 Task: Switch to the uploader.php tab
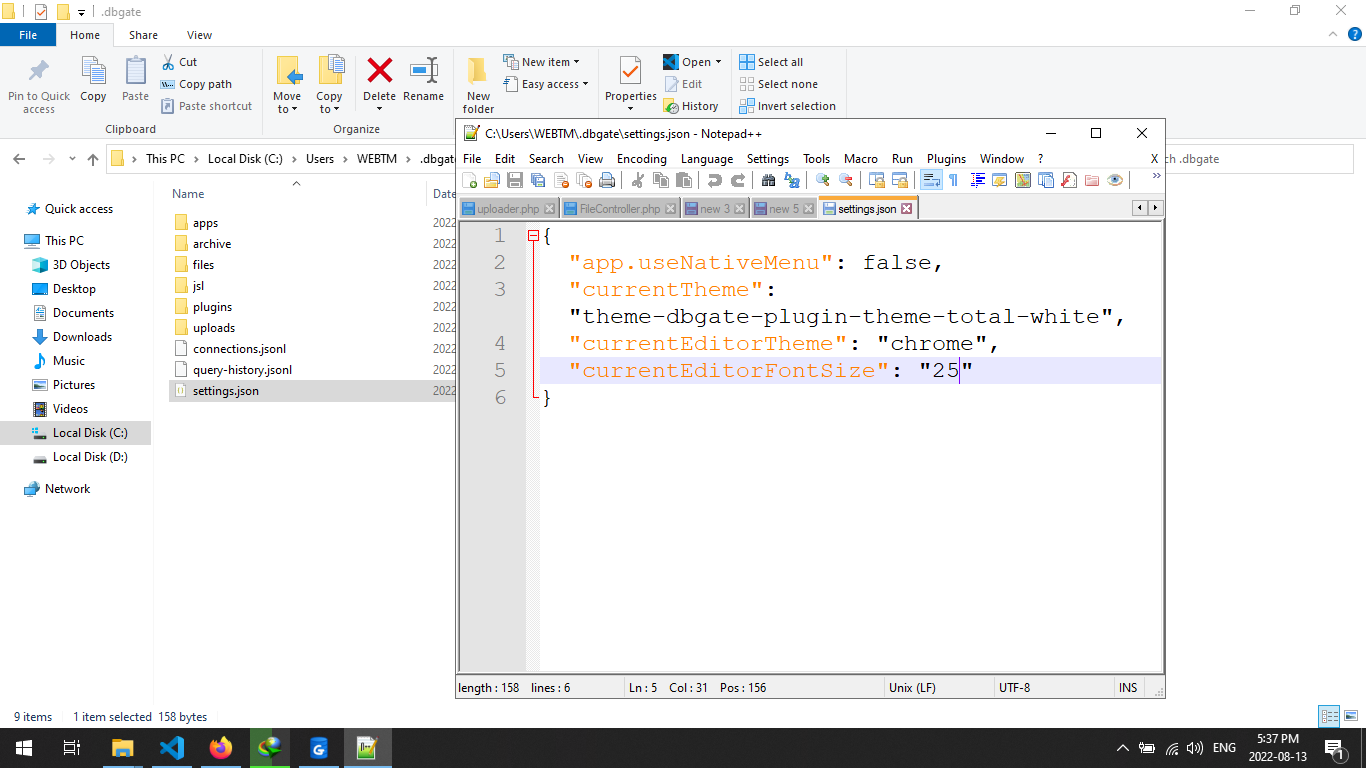(508, 209)
